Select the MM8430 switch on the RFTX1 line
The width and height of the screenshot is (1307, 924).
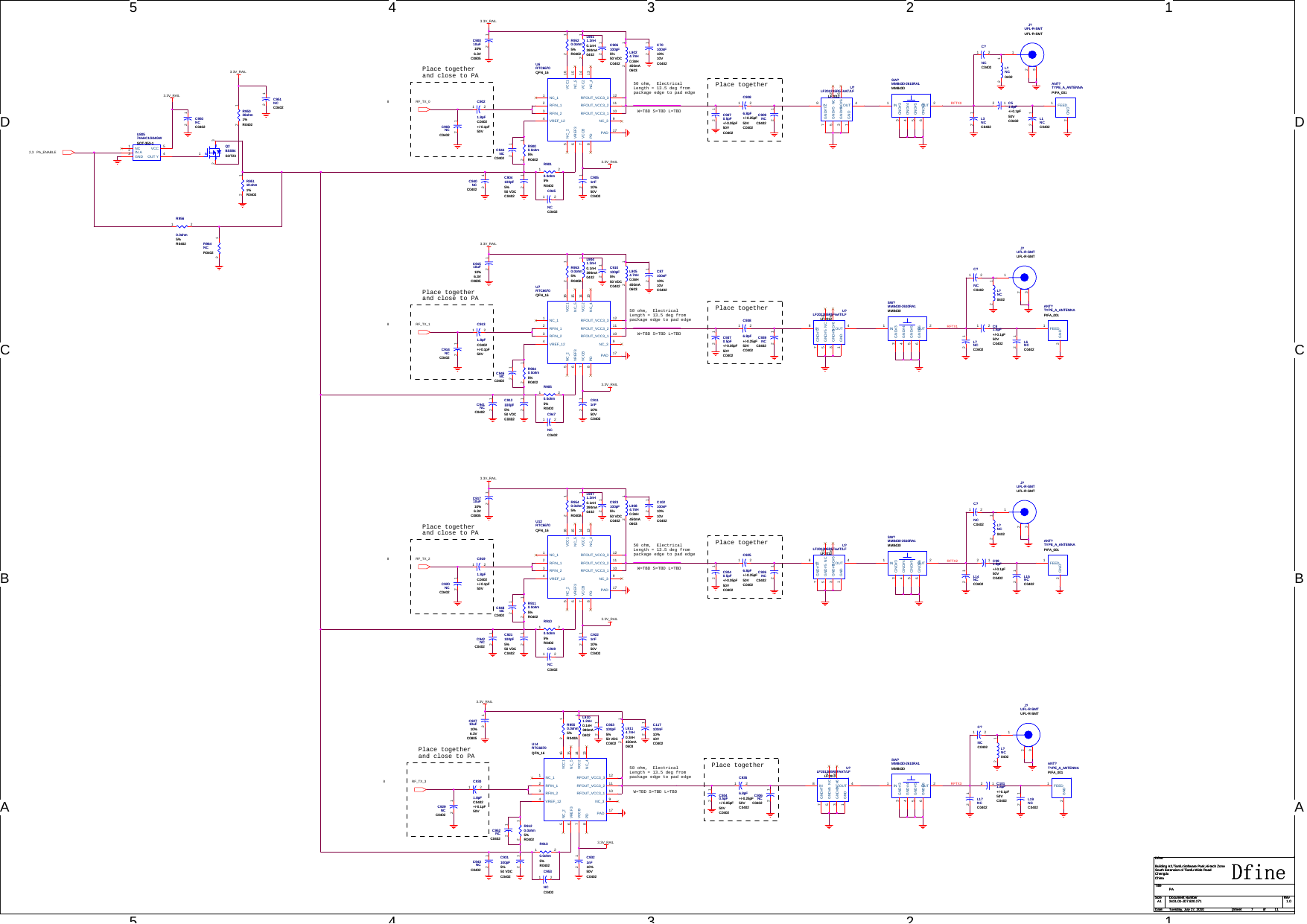tap(907, 328)
